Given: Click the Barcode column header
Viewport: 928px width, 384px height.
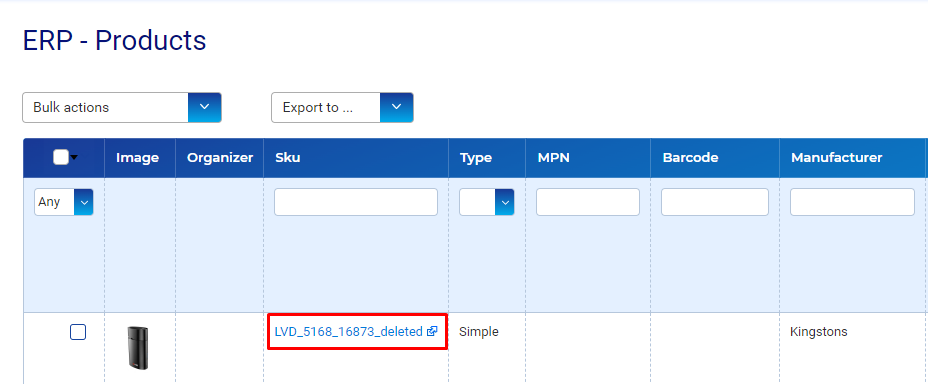Looking at the screenshot, I should tap(690, 157).
